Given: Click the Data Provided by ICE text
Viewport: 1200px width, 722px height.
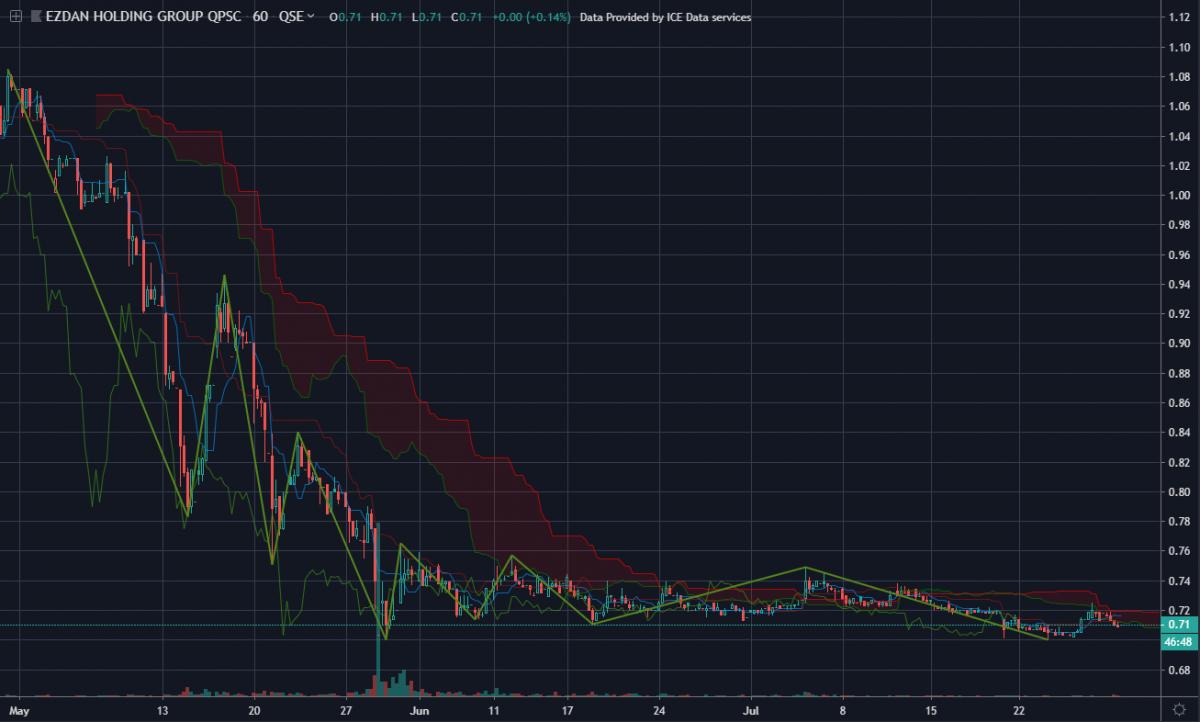Looking at the screenshot, I should 665,17.
